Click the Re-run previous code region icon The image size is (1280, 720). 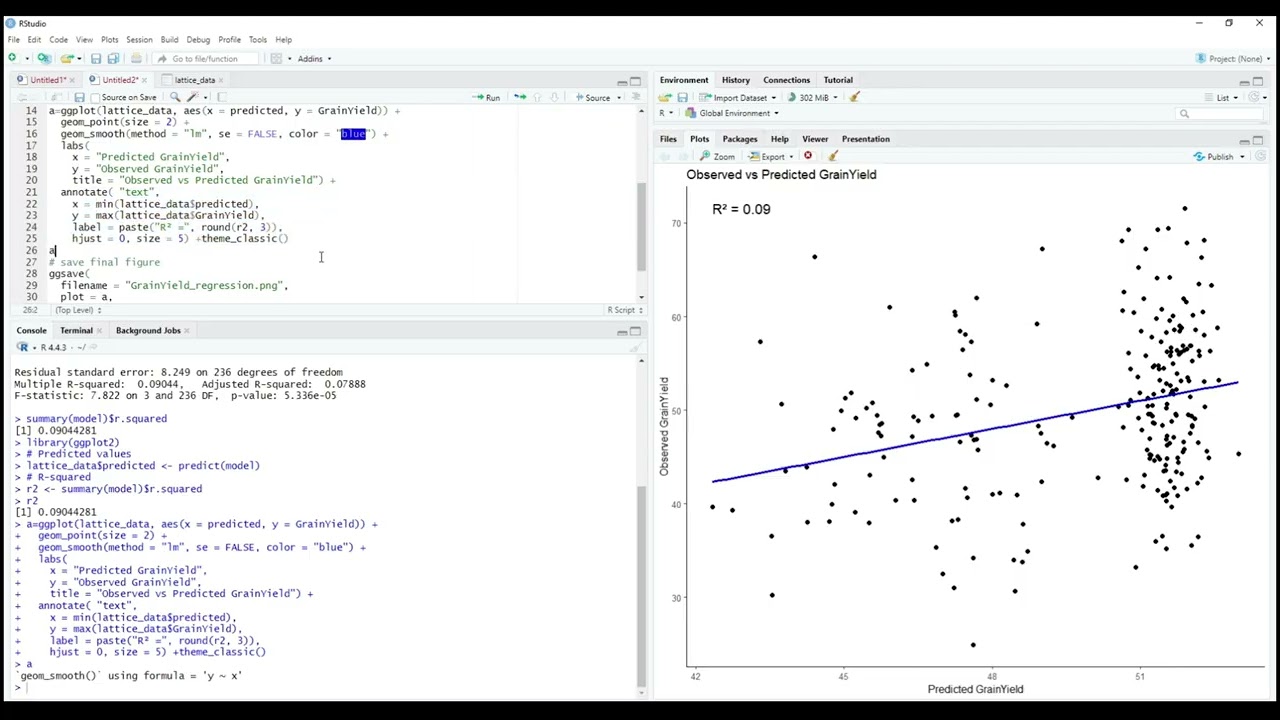[519, 97]
